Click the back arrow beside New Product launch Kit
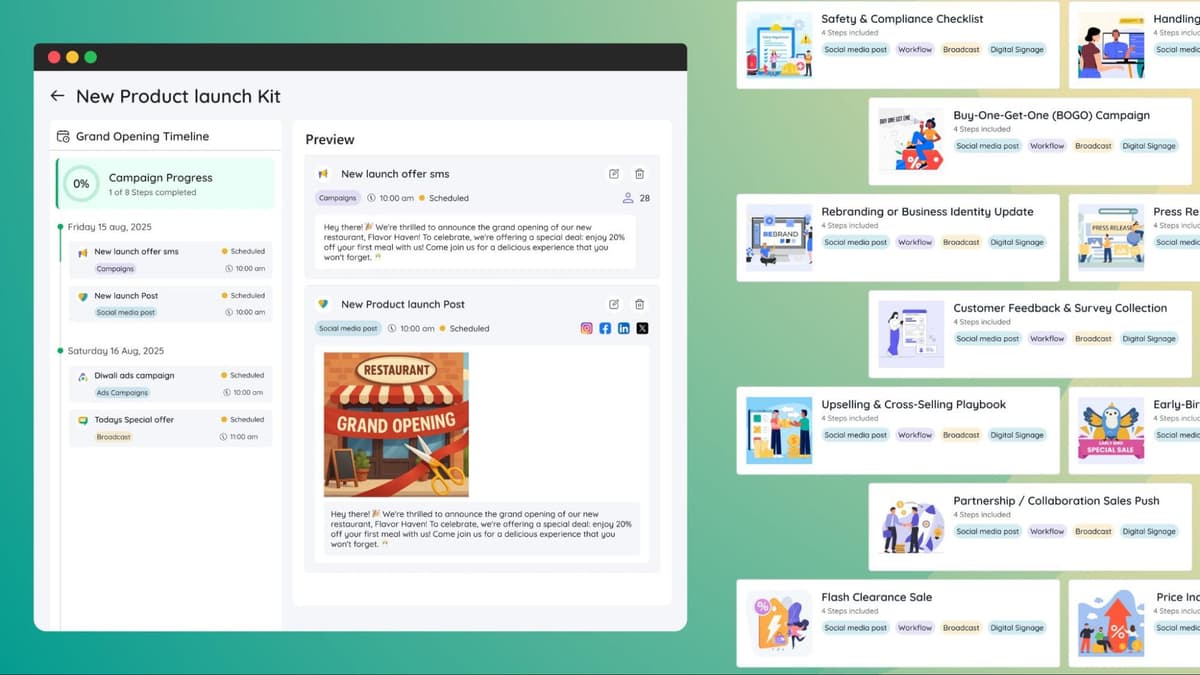 57,96
